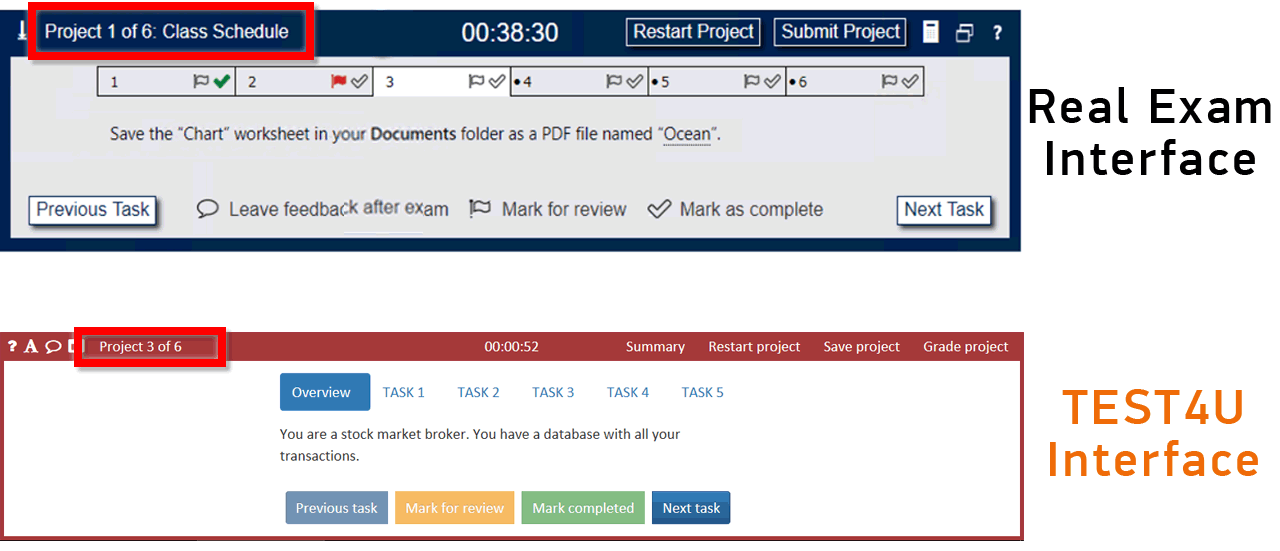Open the calculator icon in exam header
Screen dimensions: 1280x551
931,32
